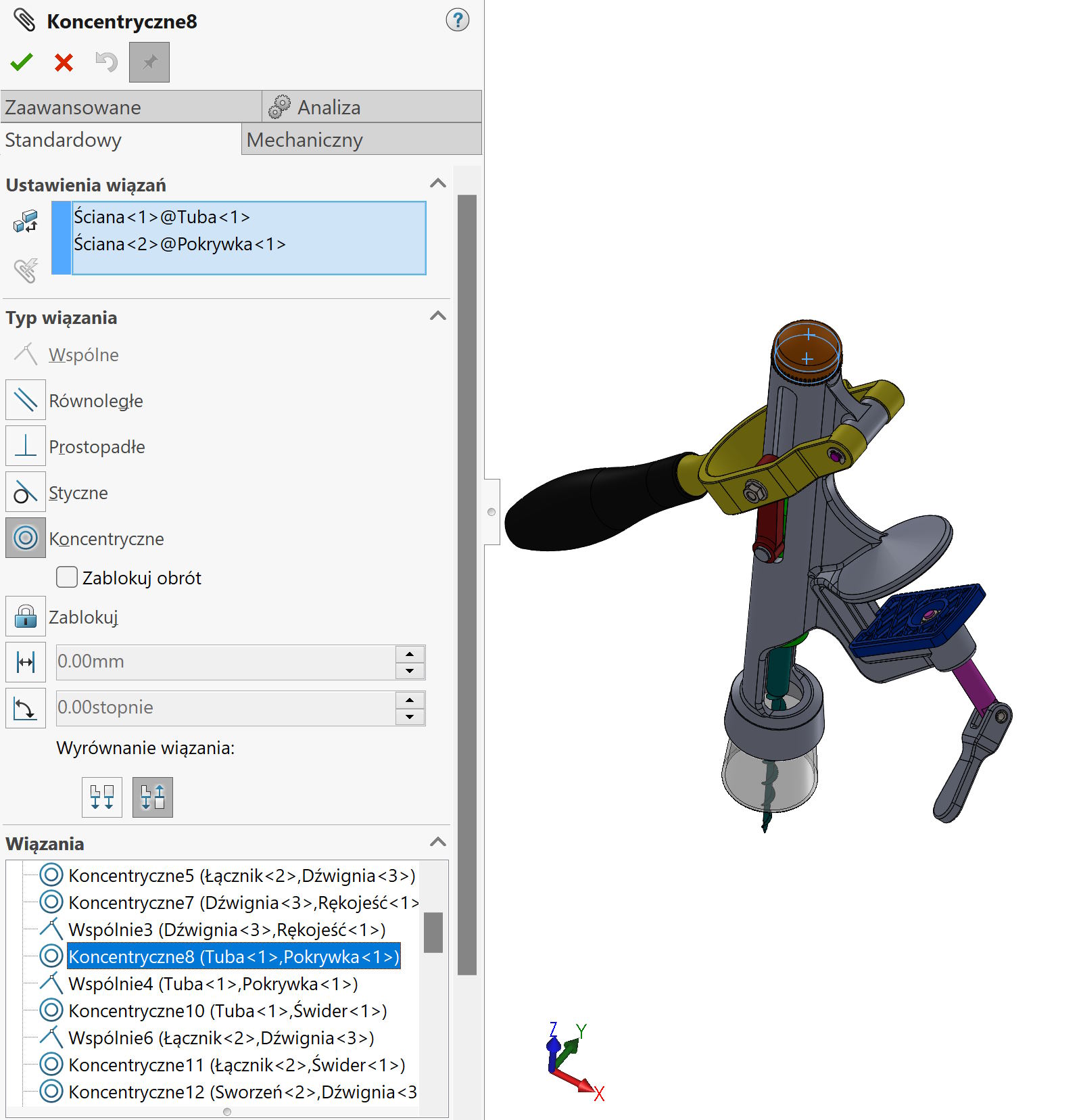Image resolution: width=1081 pixels, height=1120 pixels.
Task: Pick the Koncentryczne mate type icon
Action: click(26, 538)
